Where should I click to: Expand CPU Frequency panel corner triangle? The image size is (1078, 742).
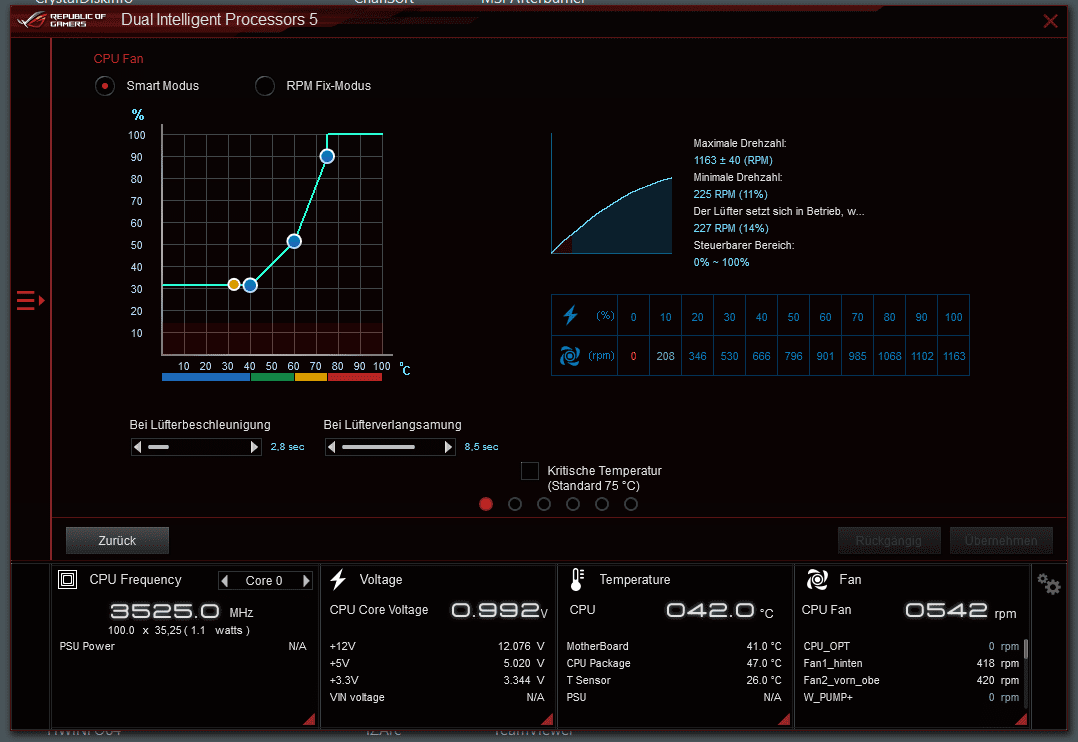coord(310,720)
